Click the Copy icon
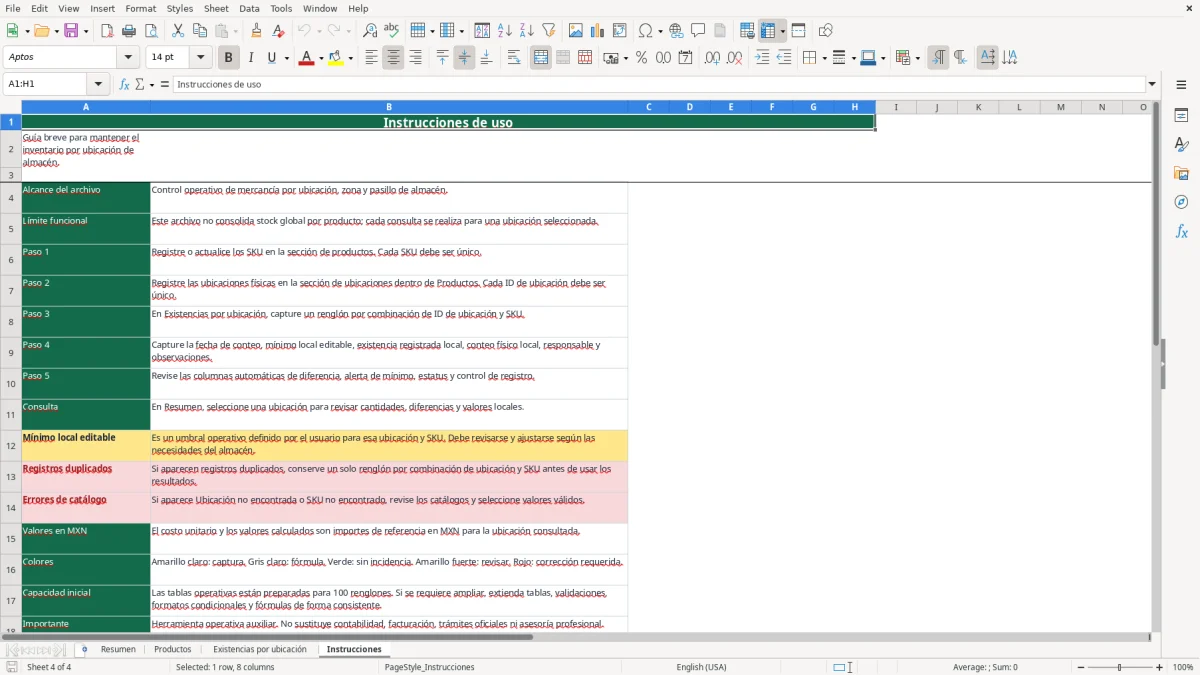This screenshot has height=675, width=1200. pos(200,31)
